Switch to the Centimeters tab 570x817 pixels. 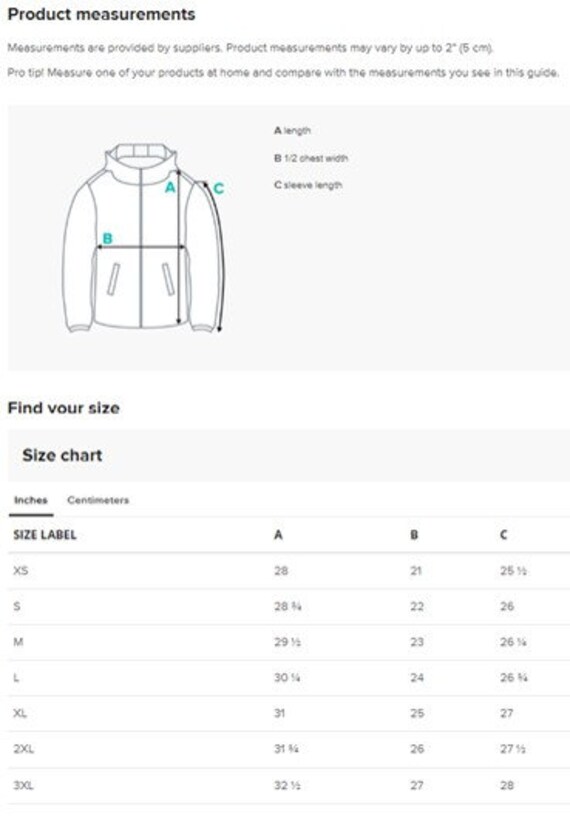tap(98, 500)
